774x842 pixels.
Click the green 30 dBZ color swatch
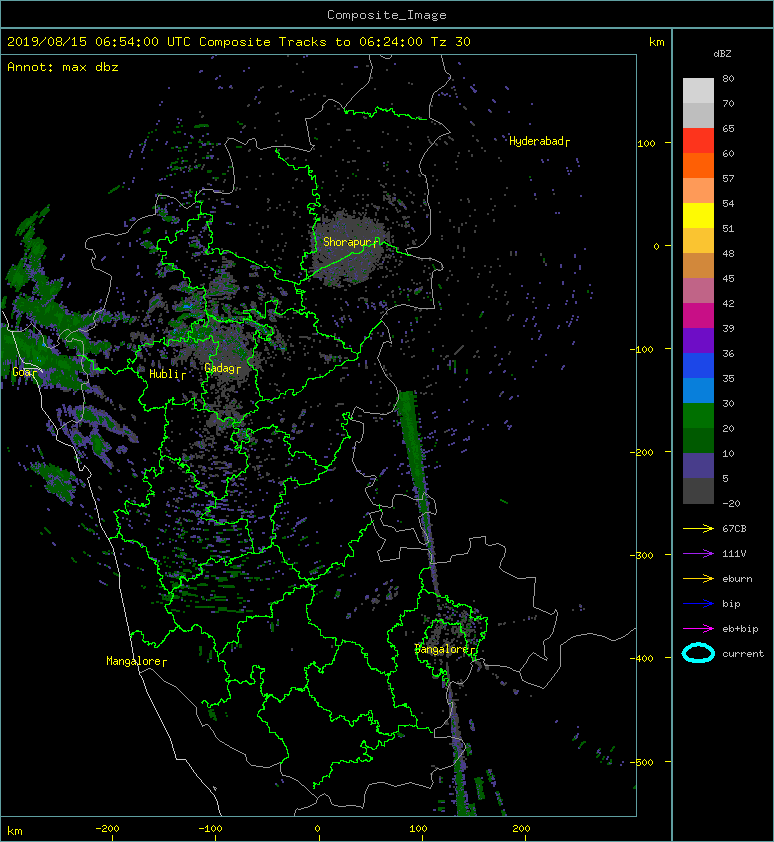(x=698, y=416)
